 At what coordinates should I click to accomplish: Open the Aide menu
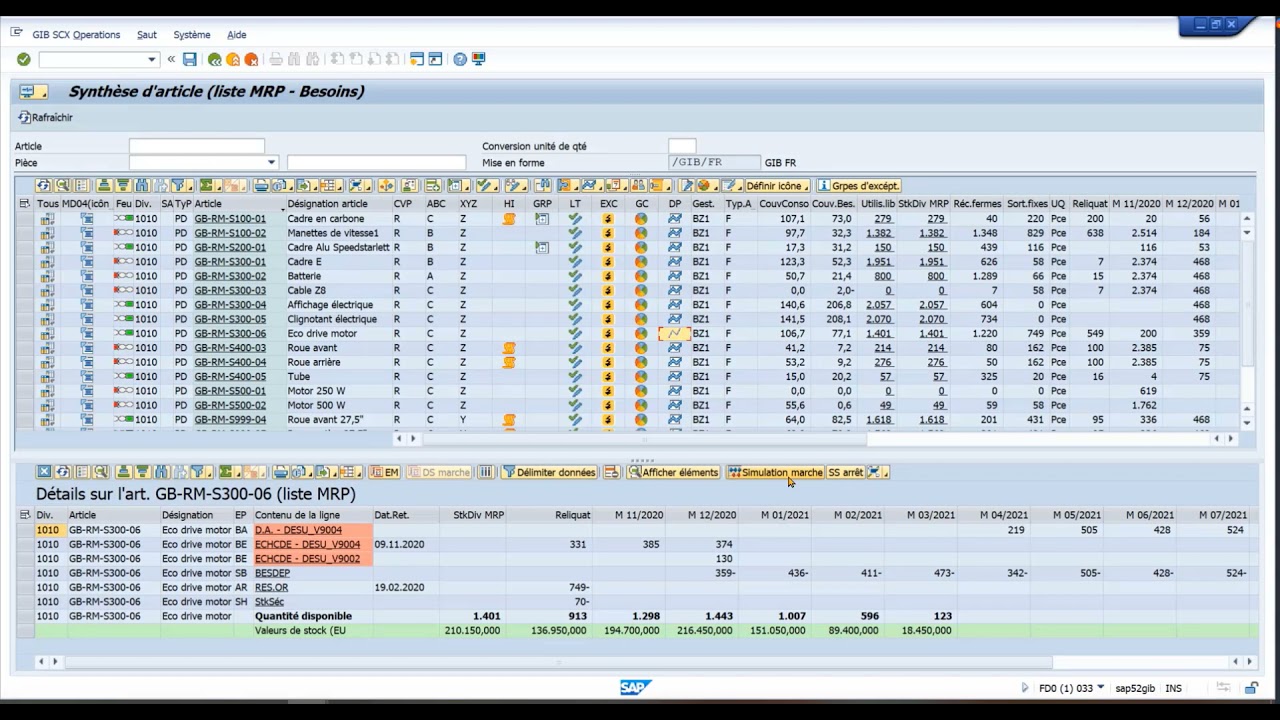[236, 35]
